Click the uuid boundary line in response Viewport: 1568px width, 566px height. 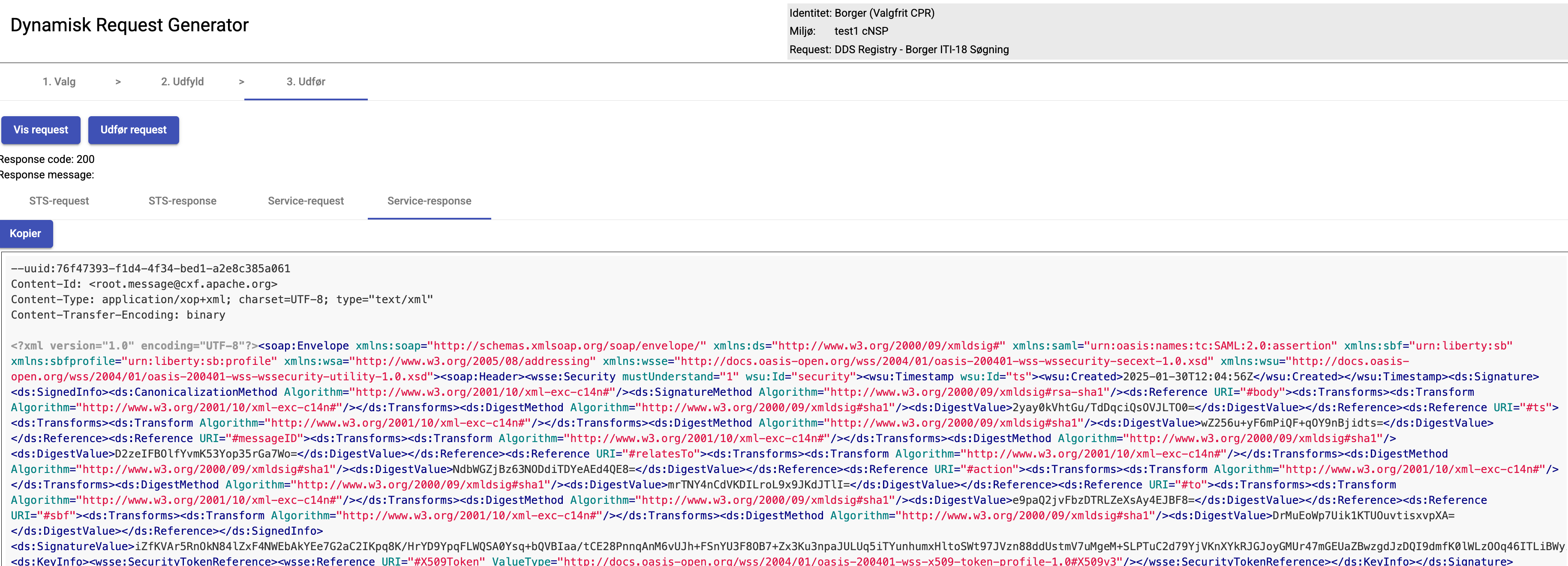pos(150,268)
